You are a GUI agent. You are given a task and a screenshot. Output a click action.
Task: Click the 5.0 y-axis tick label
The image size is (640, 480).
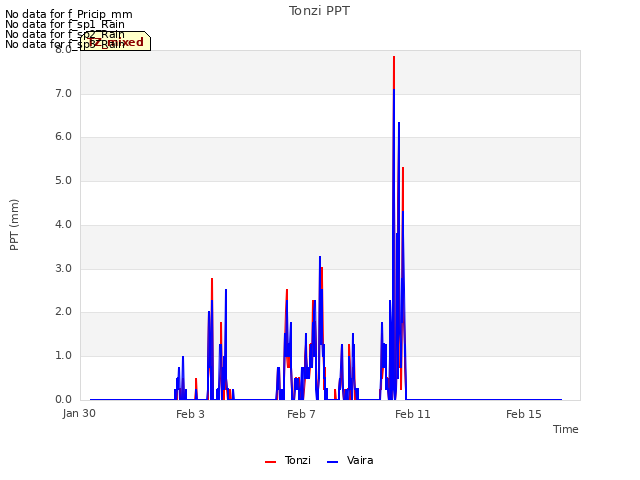click(63, 180)
